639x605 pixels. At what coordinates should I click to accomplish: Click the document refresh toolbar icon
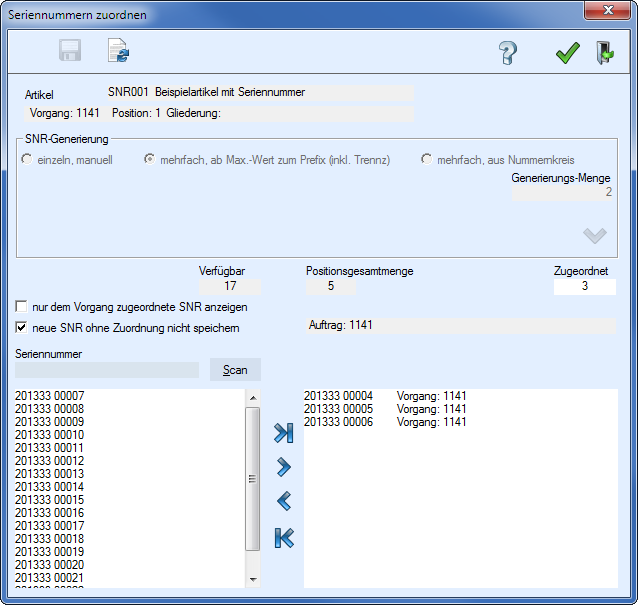click(x=119, y=52)
